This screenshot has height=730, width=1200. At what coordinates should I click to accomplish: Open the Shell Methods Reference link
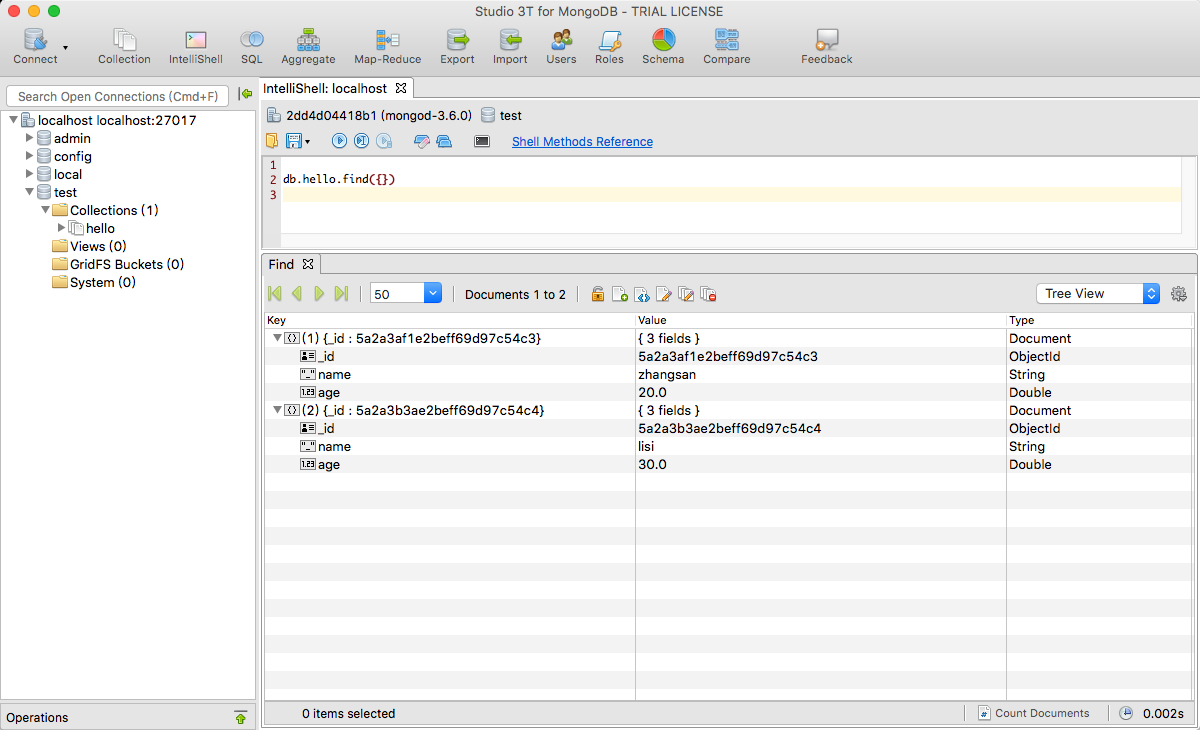point(582,142)
